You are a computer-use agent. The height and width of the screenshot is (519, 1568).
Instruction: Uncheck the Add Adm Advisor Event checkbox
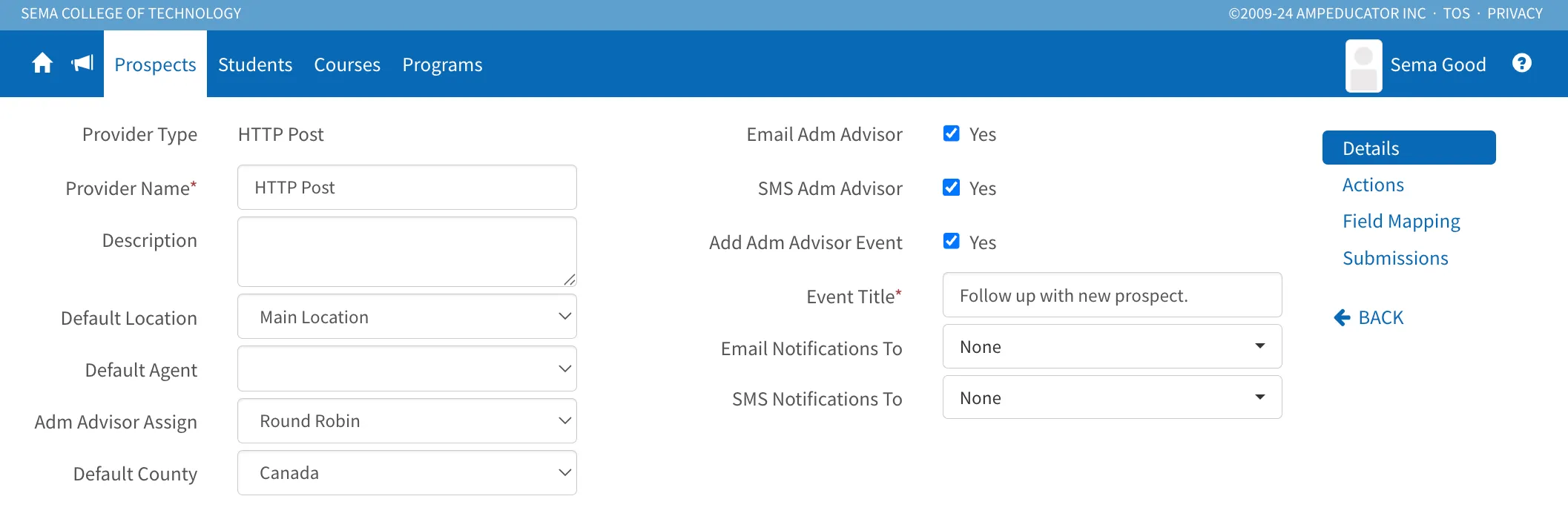pos(952,242)
